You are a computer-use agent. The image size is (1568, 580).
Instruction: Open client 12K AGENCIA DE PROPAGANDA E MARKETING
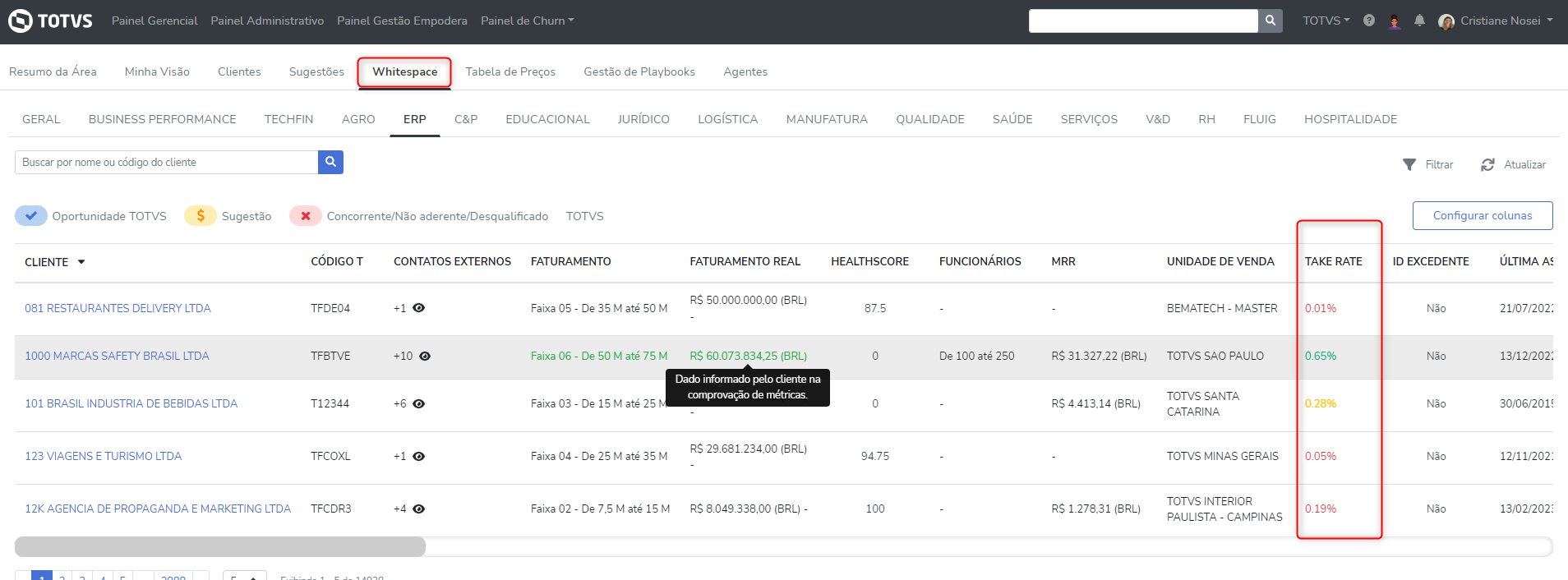pyautogui.click(x=158, y=509)
